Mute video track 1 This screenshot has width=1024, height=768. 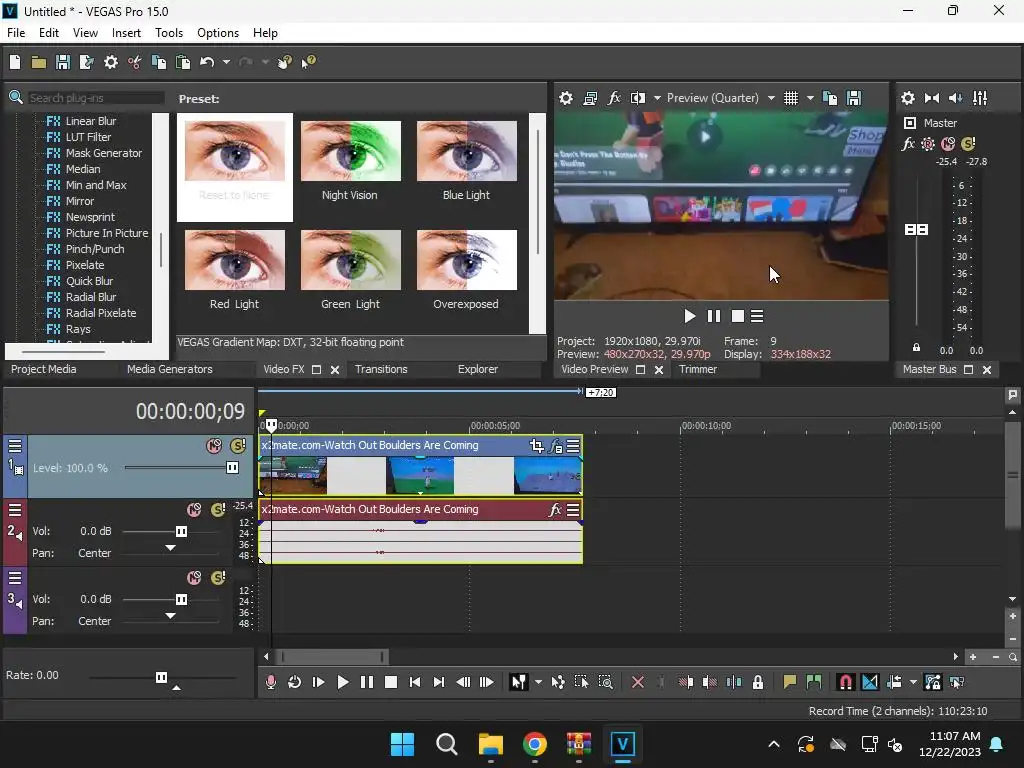pyautogui.click(x=214, y=446)
